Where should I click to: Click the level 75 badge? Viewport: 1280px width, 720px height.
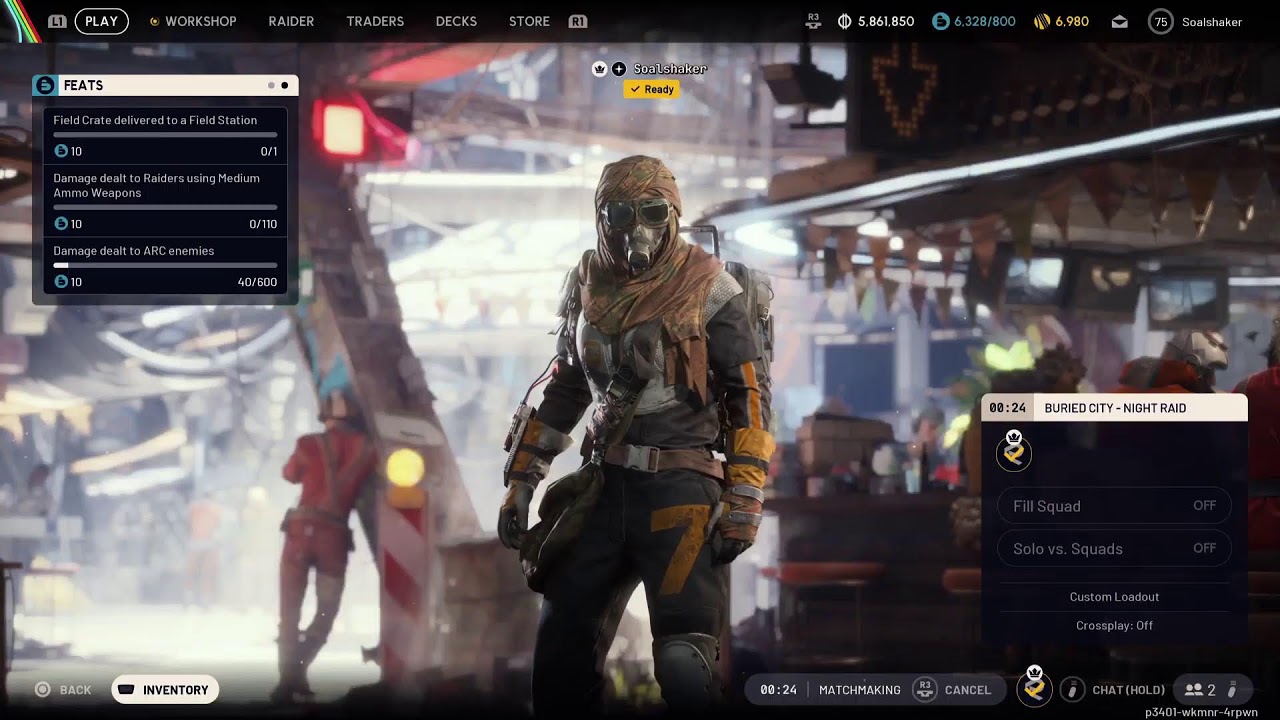(x=1160, y=21)
